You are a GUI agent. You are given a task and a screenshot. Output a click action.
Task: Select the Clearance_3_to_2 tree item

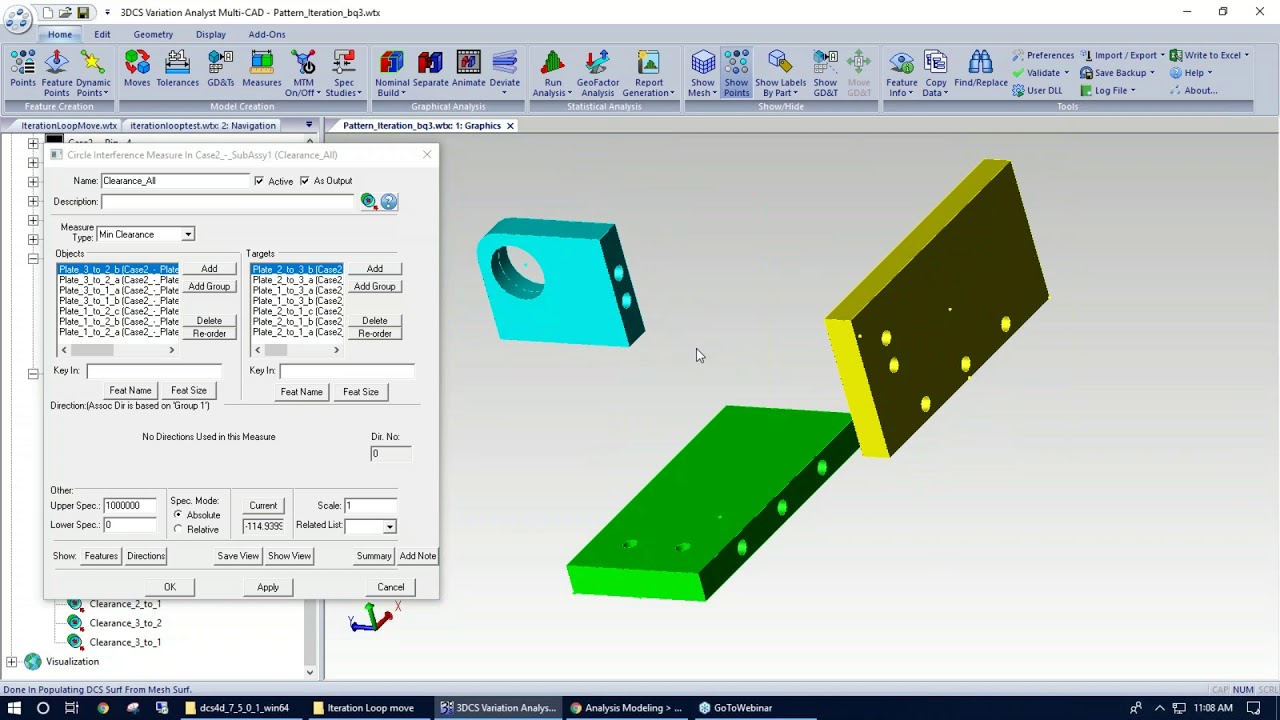[x=125, y=623]
